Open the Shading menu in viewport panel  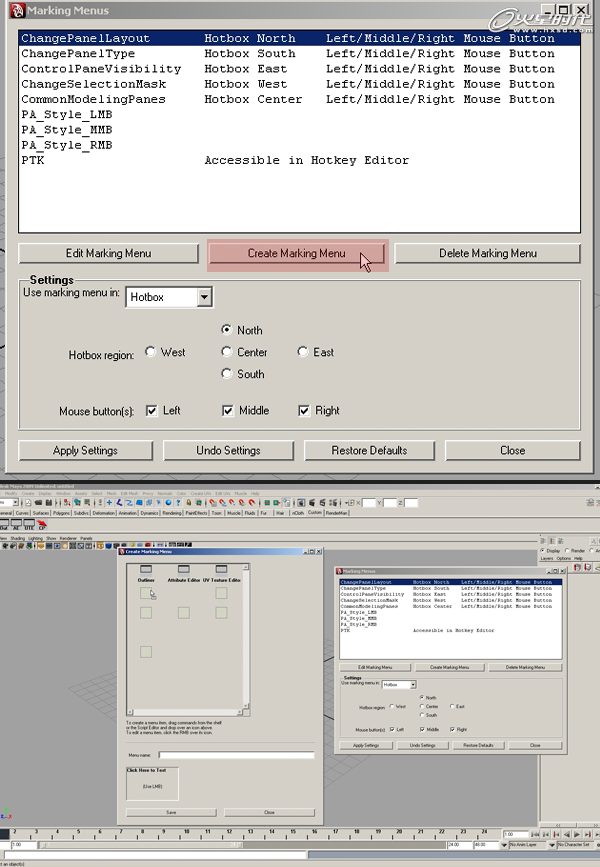pyautogui.click(x=18, y=538)
